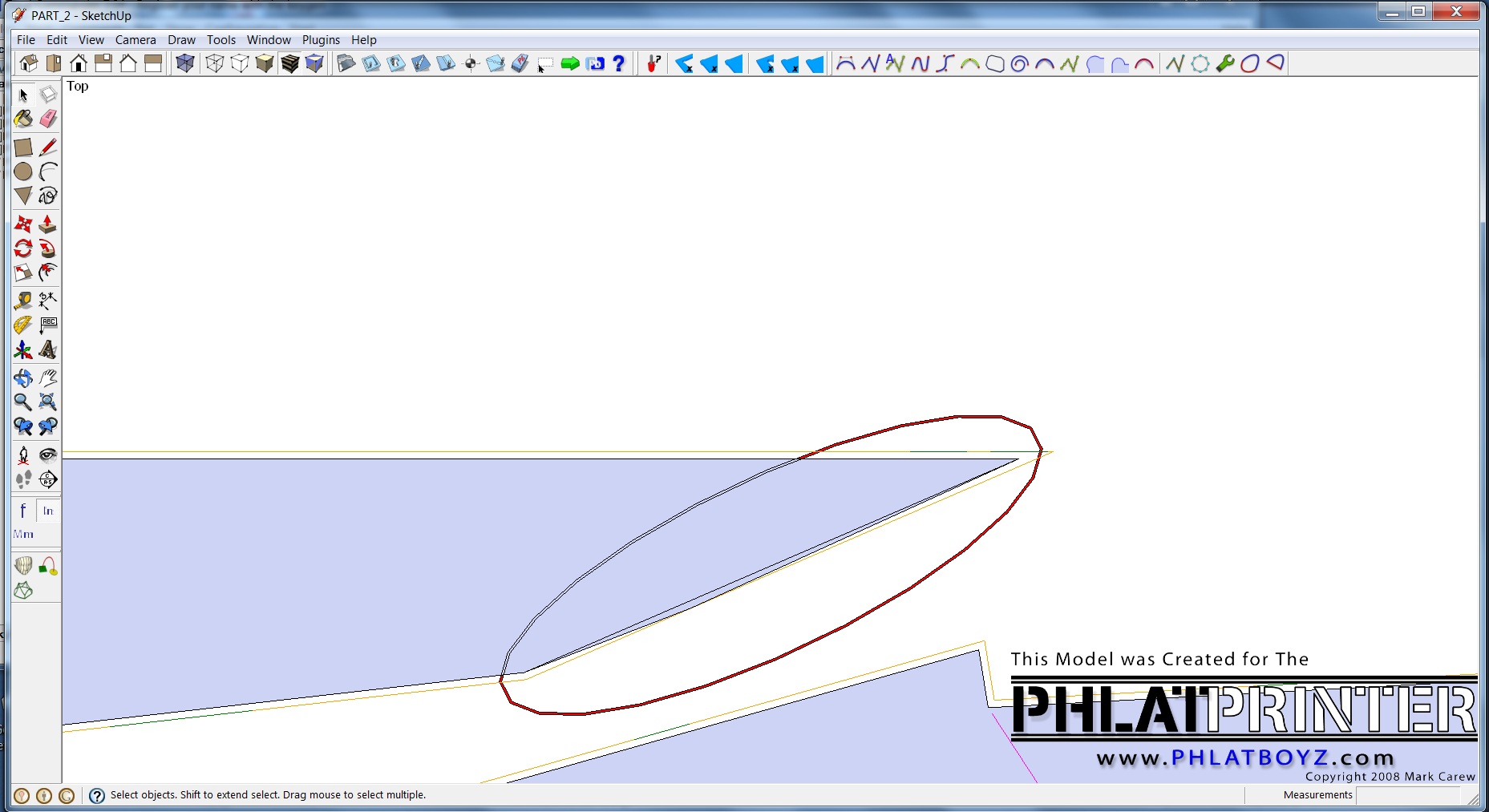Viewport: 1489px width, 812px height.
Task: Click the Measurements input box
Action: click(1407, 795)
